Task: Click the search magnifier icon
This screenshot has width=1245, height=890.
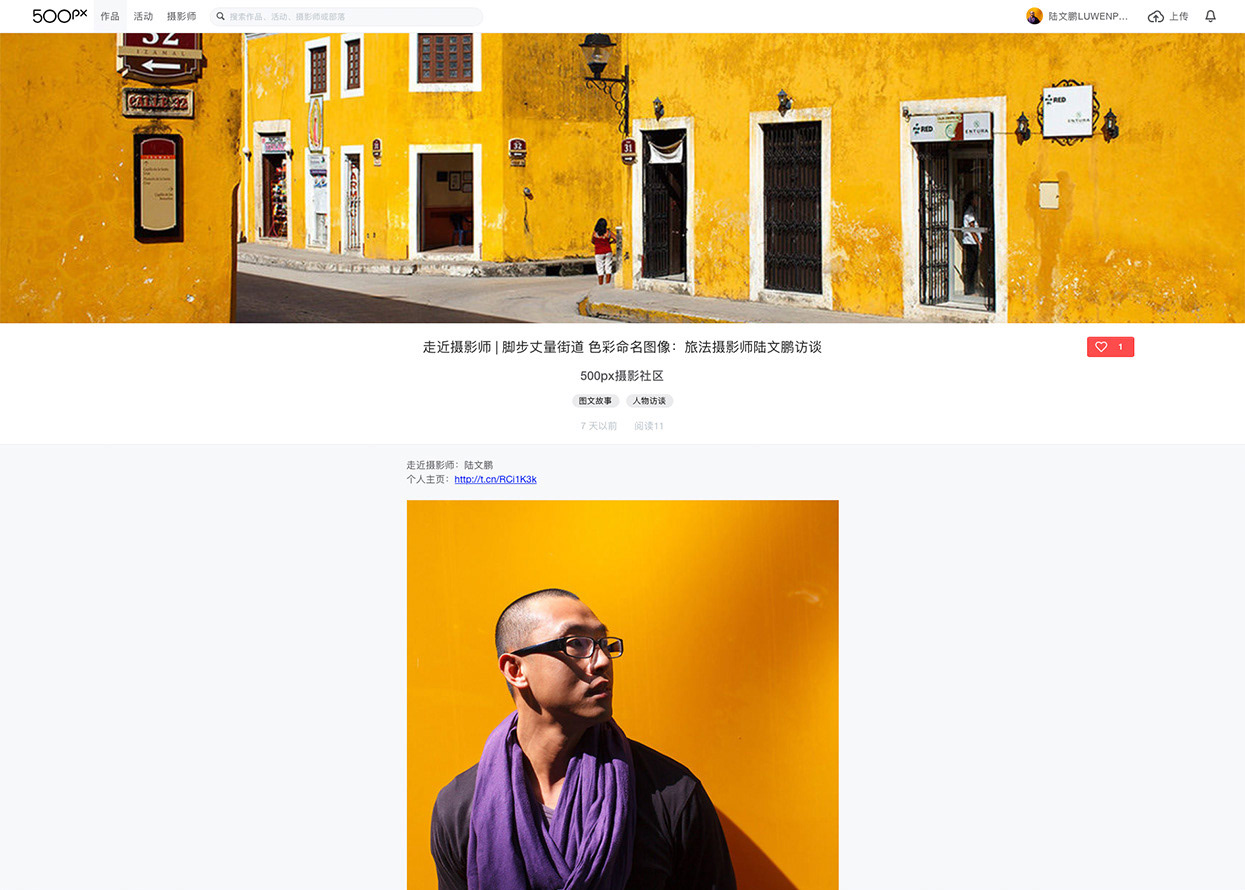Action: pyautogui.click(x=220, y=17)
